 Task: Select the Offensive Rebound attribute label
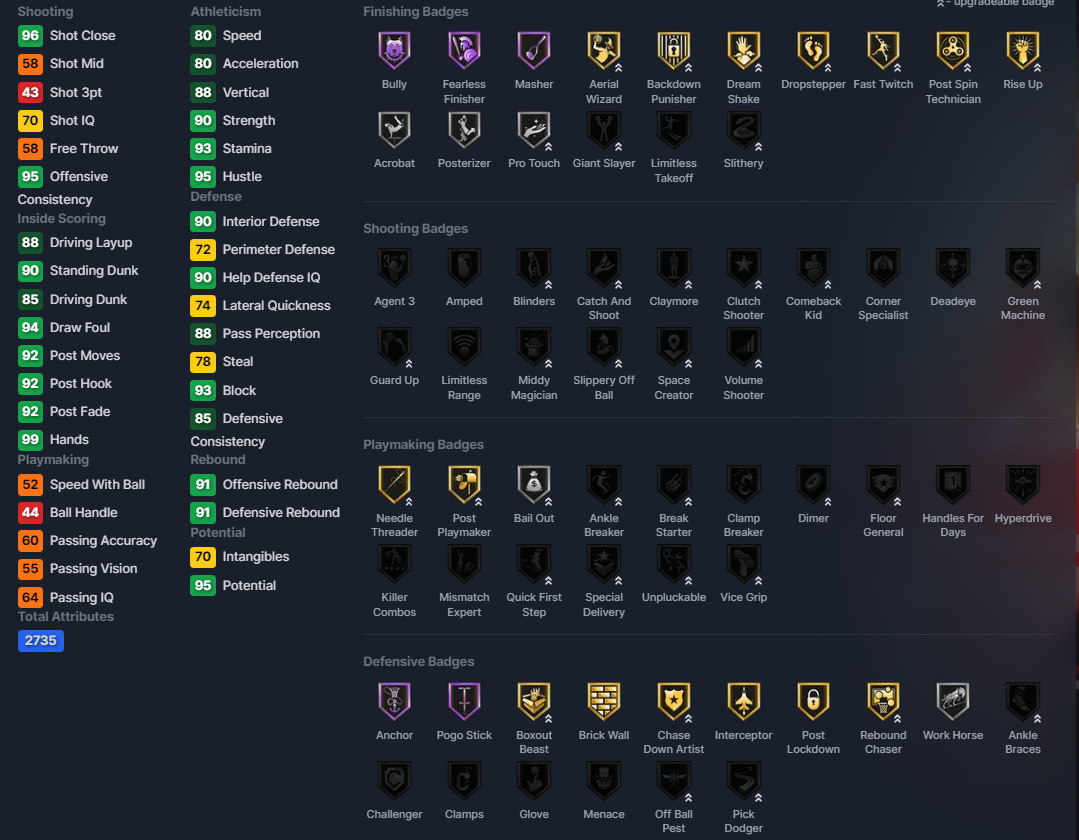(x=280, y=484)
